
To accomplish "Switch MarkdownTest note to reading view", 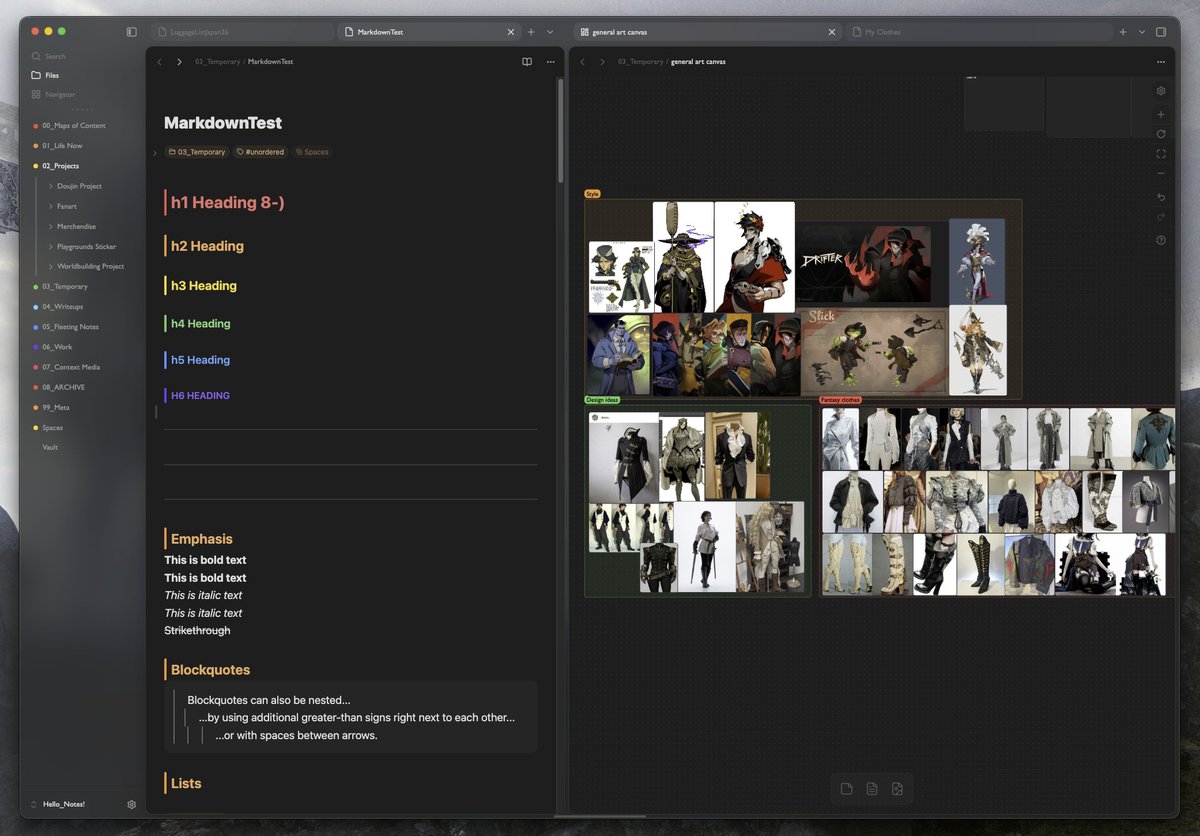I will pos(527,62).
